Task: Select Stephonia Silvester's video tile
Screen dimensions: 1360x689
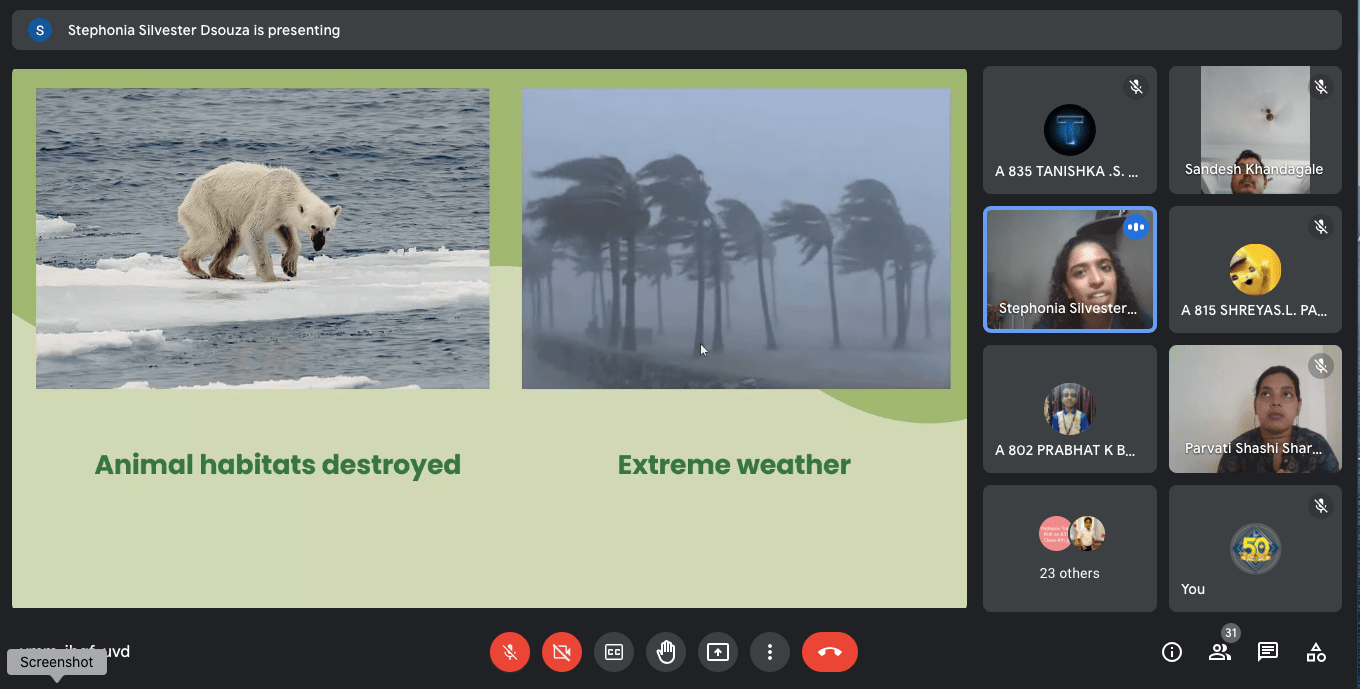Action: tap(1069, 269)
